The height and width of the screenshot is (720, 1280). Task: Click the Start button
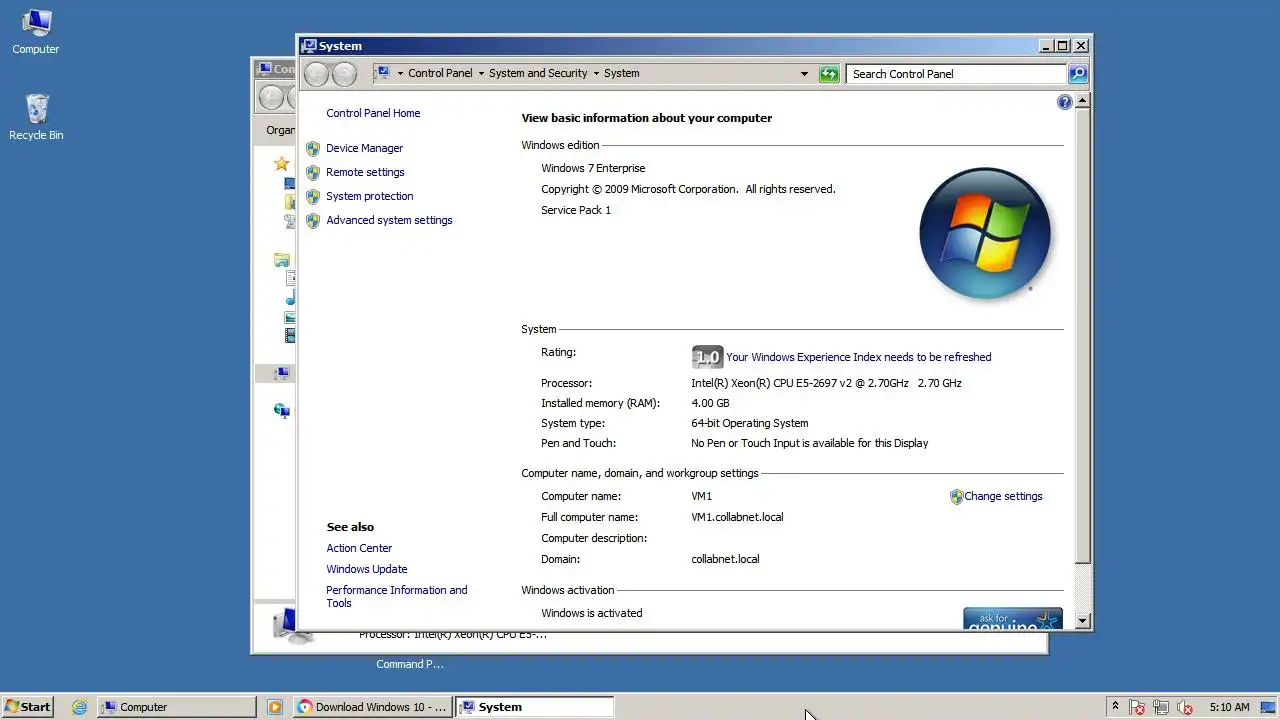coord(28,706)
